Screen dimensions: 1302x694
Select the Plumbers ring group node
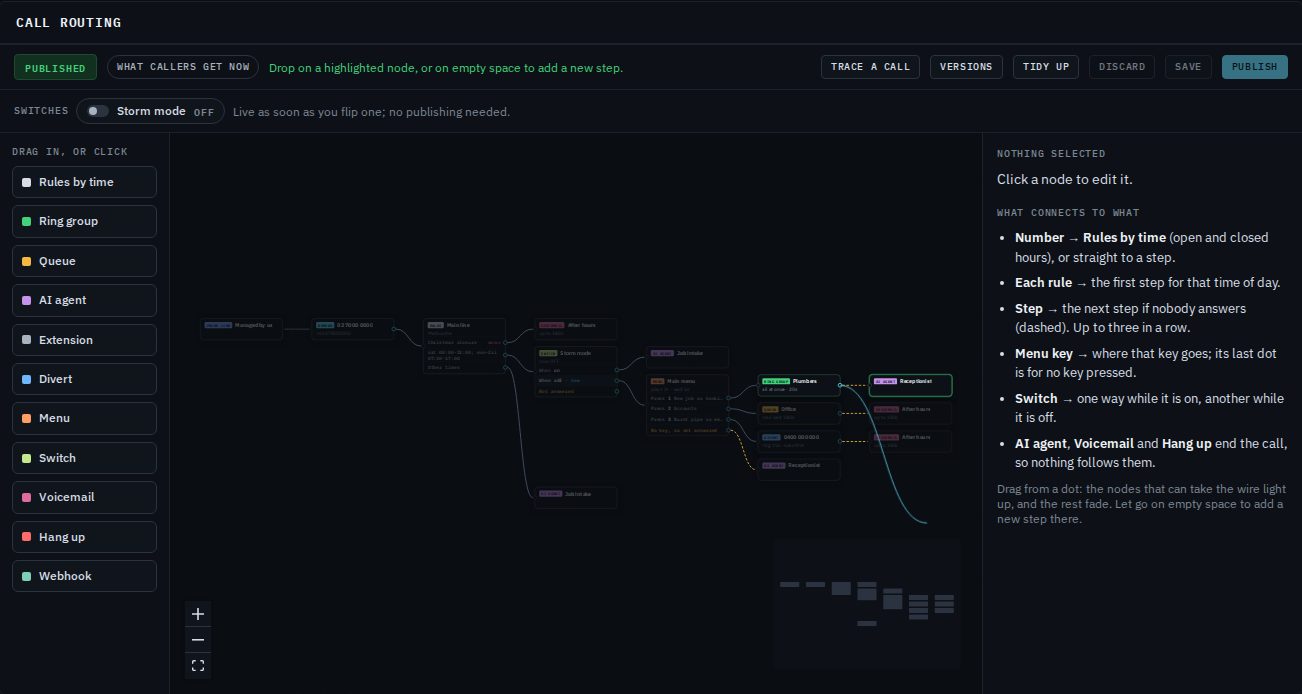tap(799, 385)
